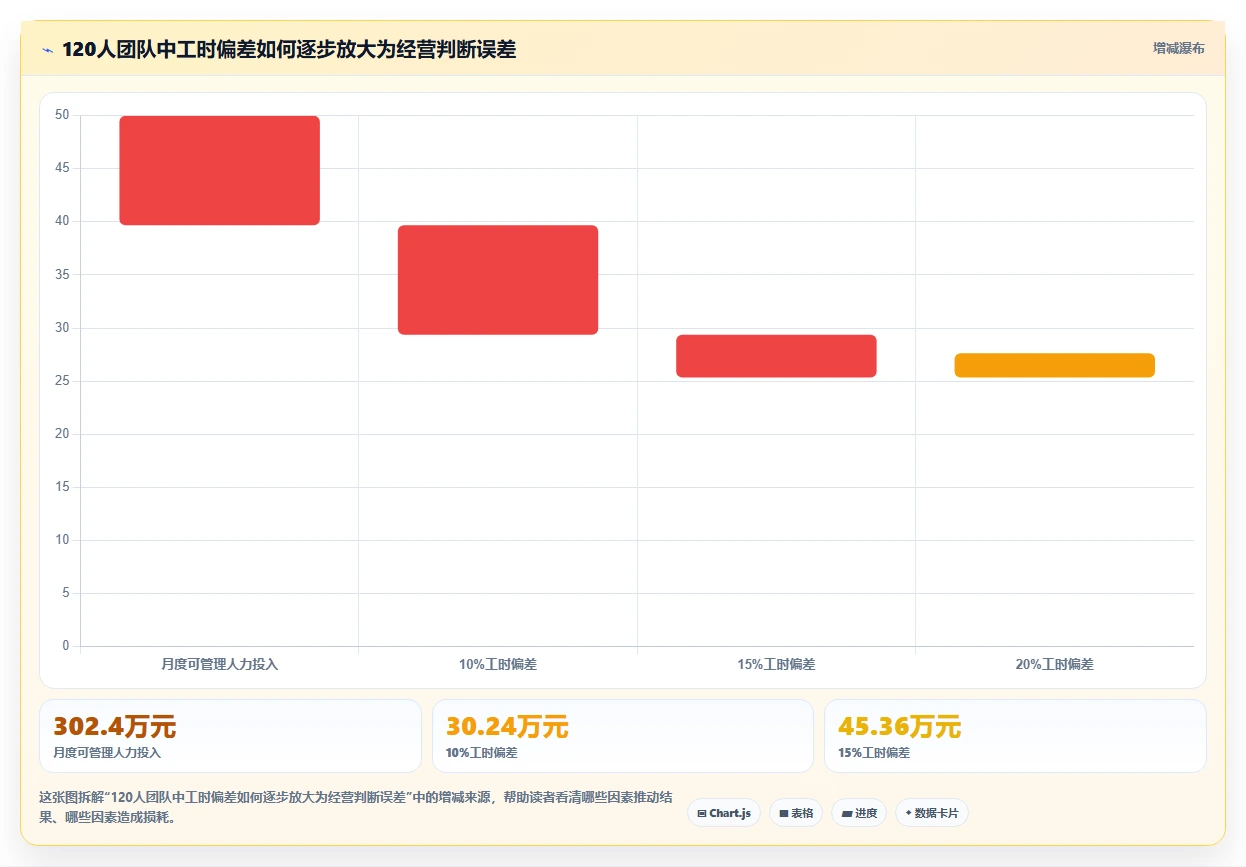Click the 表格 chip
The image size is (1246, 867).
796,813
